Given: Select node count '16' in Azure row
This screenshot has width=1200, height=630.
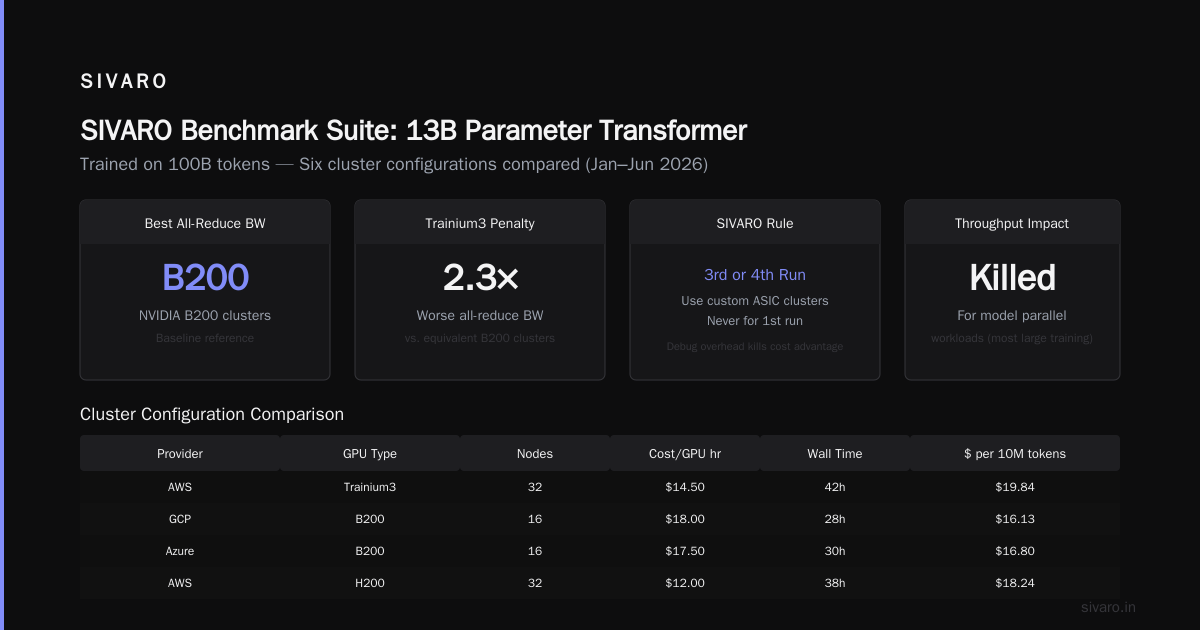Looking at the screenshot, I should pos(535,551).
